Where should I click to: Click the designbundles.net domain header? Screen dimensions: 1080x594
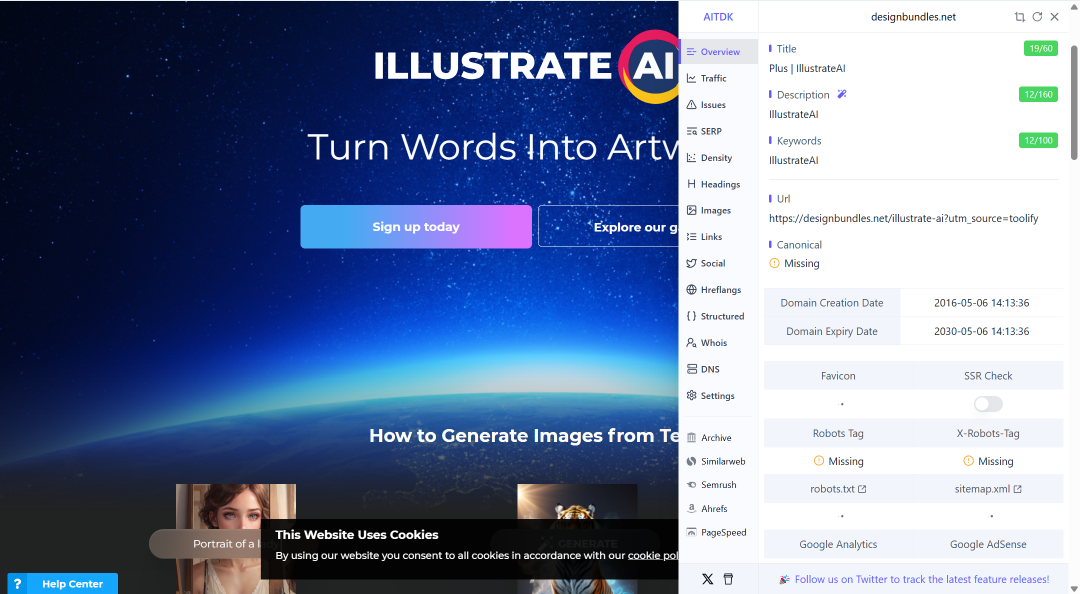(x=913, y=17)
